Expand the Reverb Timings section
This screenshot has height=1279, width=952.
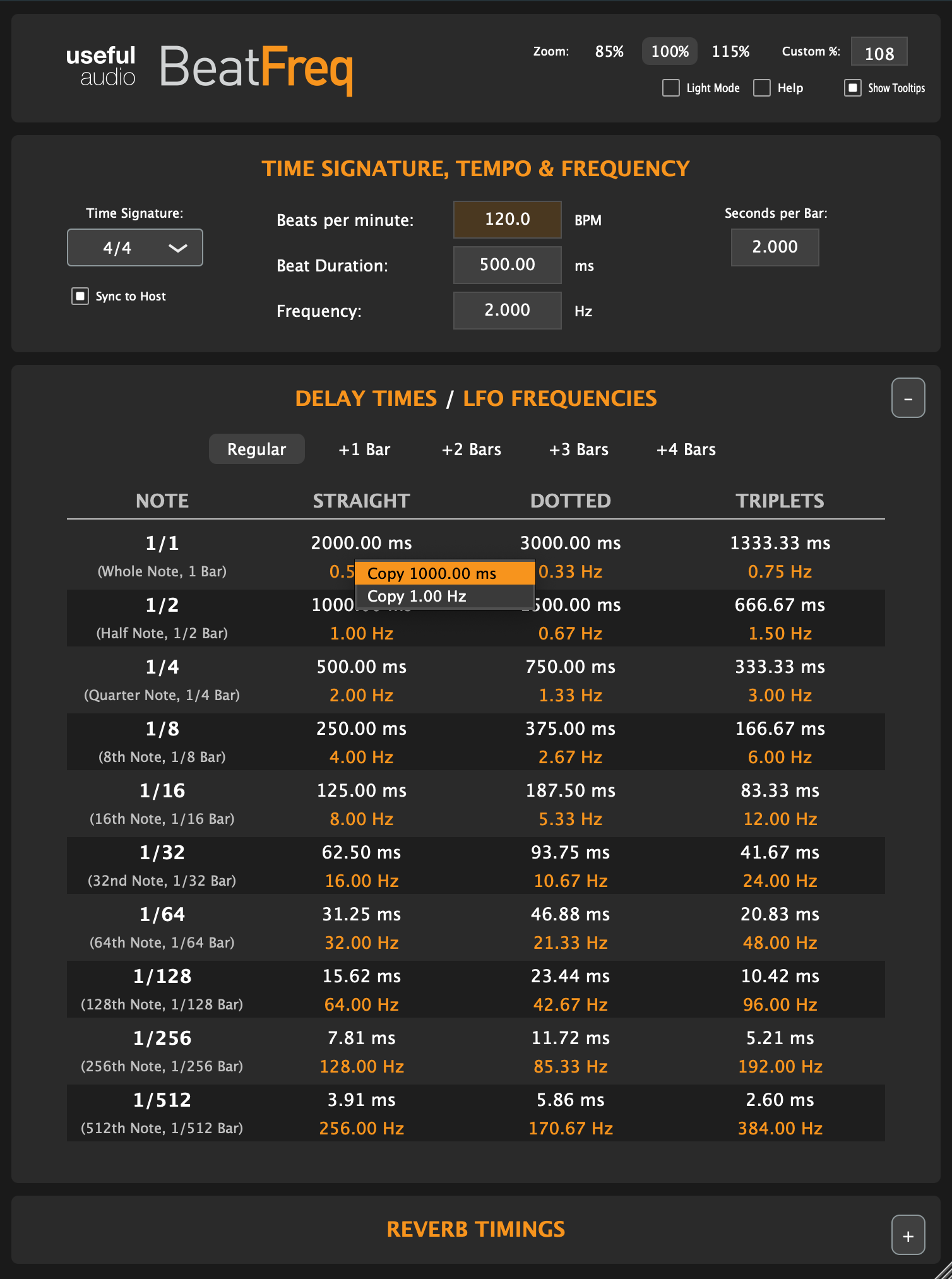tap(908, 1235)
